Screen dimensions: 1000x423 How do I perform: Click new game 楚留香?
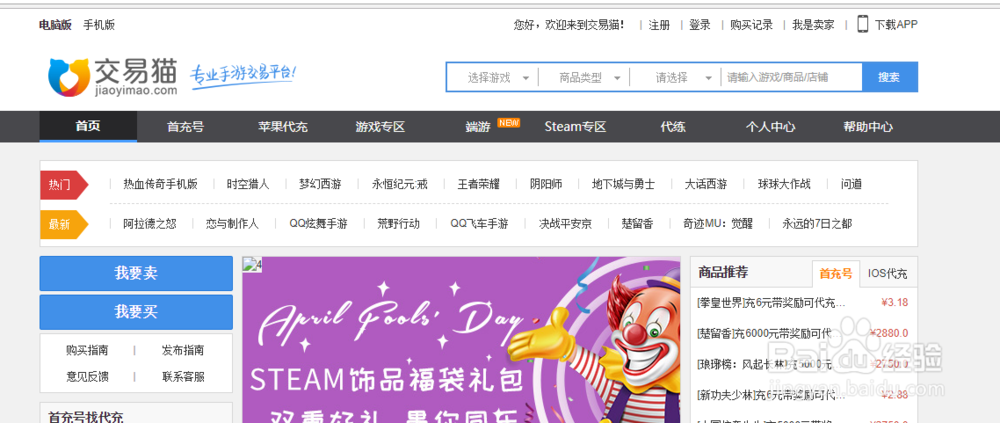pos(637,224)
